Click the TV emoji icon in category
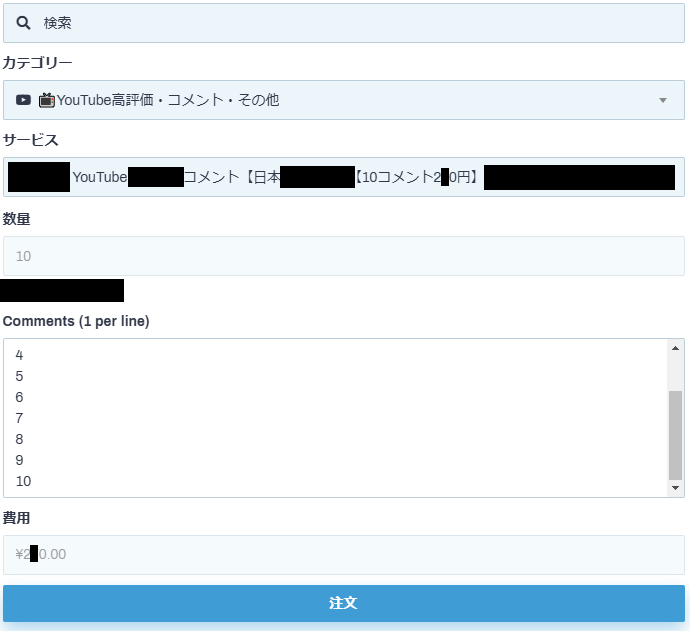The height and width of the screenshot is (631, 690). tap(47, 100)
